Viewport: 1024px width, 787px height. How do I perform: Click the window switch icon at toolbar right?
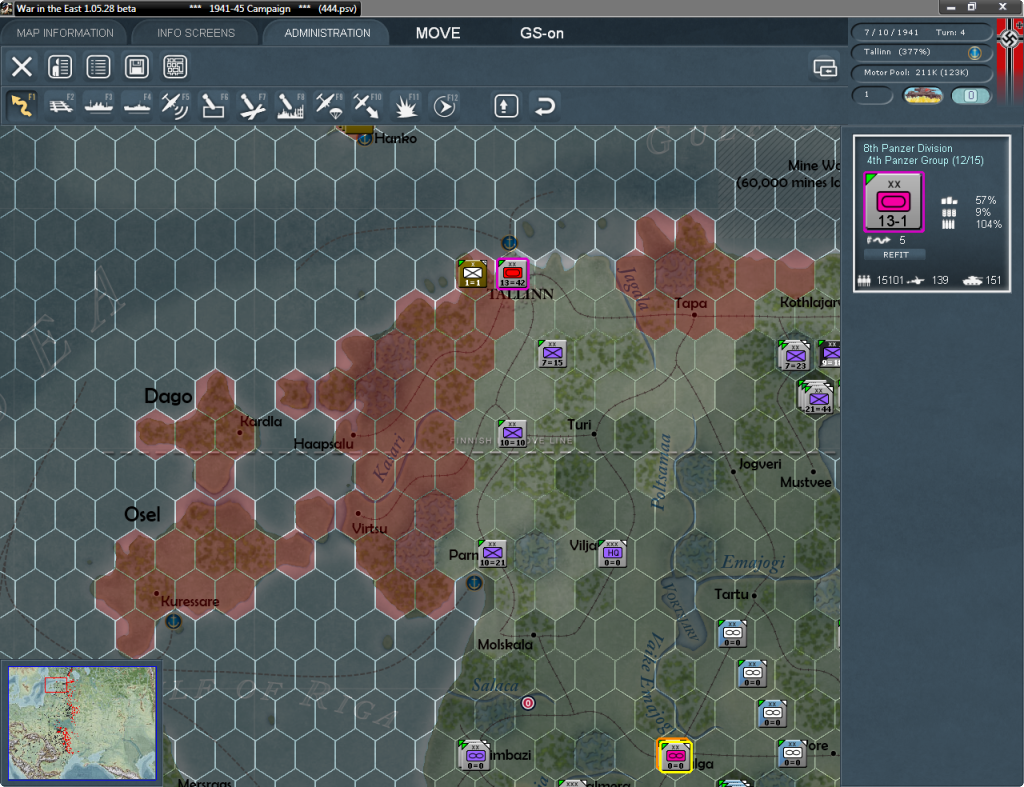tap(825, 67)
